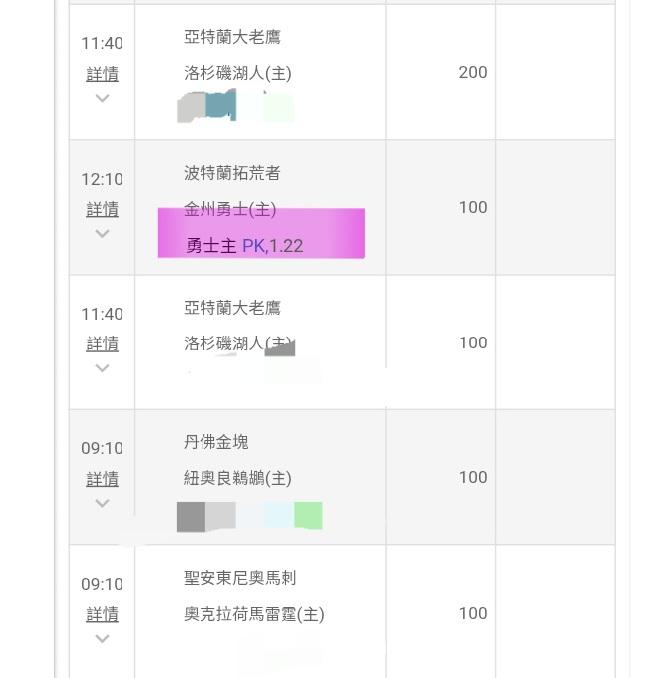The width and height of the screenshot is (650, 678).
Task: Expand the chevron in the 丹佛金塊 row
Action: (102, 503)
